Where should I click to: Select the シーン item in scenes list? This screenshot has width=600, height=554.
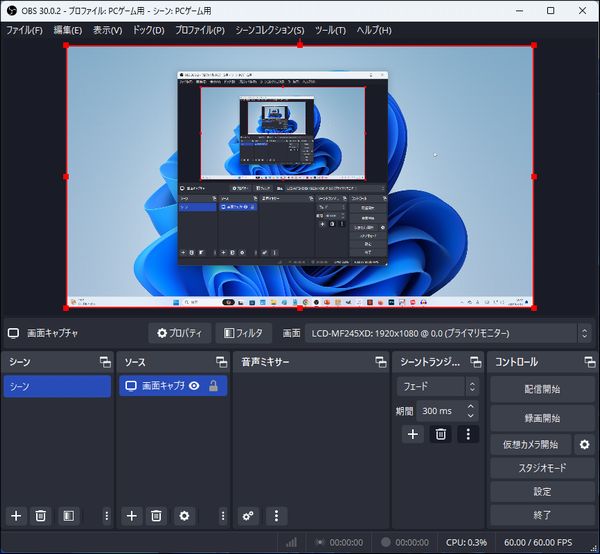click(57, 386)
